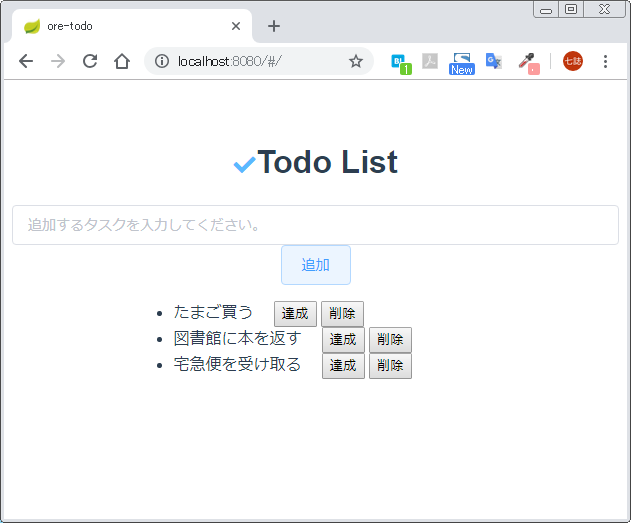
Task: Maximize the browser window
Action: [x=571, y=9]
